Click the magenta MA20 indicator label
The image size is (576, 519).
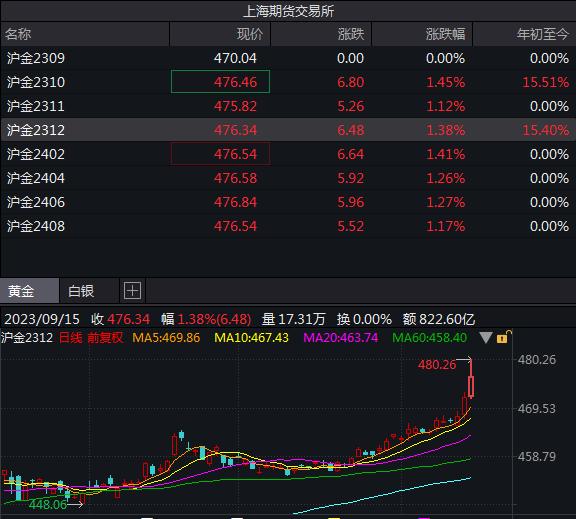341,338
